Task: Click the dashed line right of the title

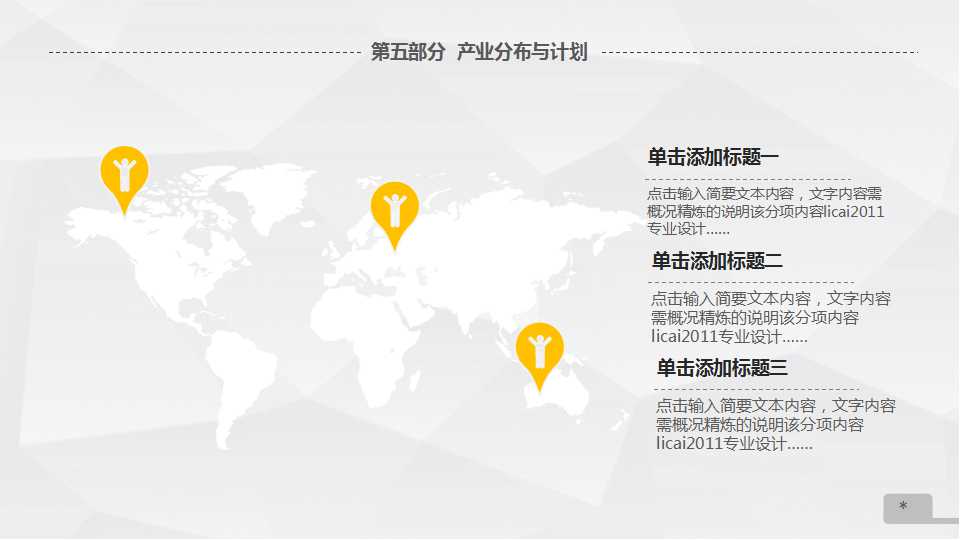Action: pyautogui.click(x=758, y=52)
